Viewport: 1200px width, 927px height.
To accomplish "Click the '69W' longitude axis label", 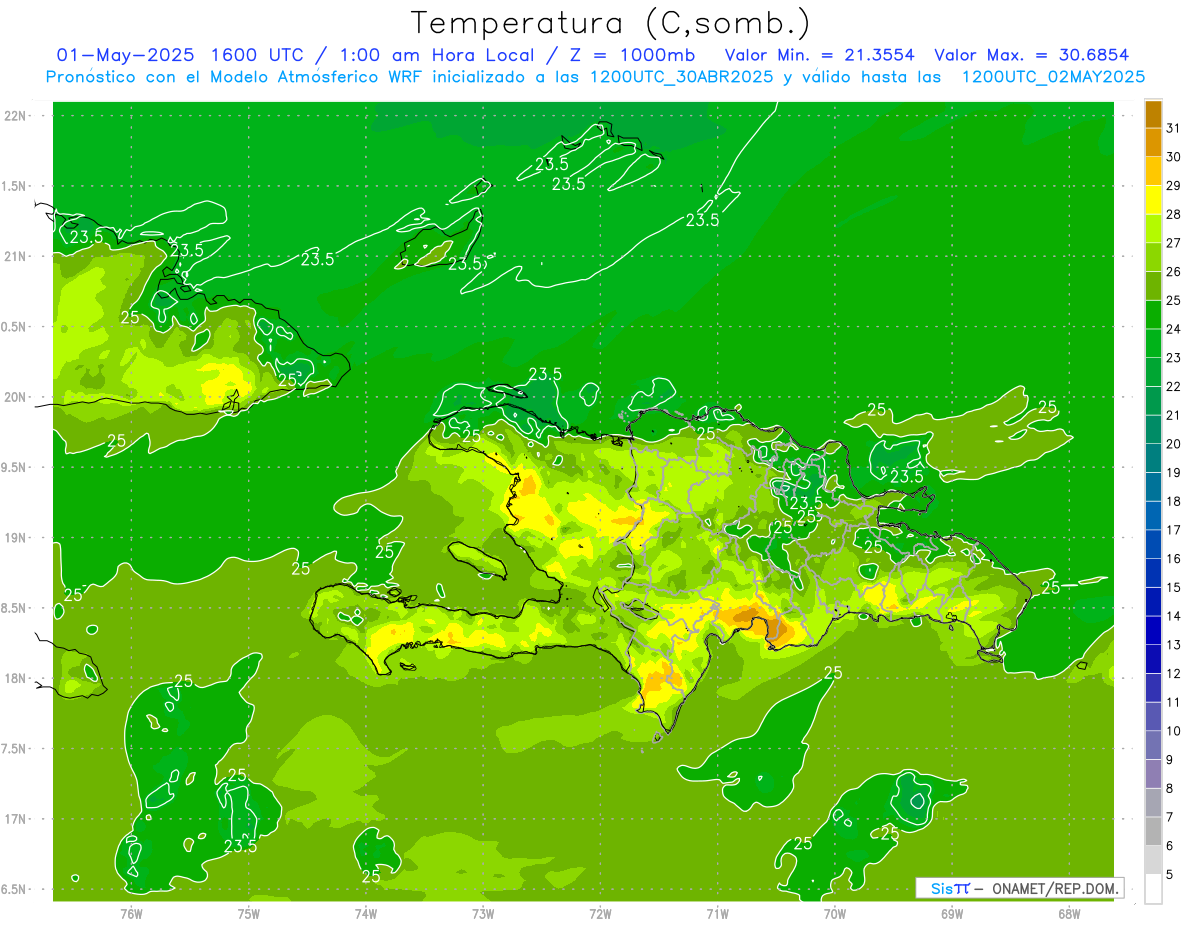I will click(x=952, y=913).
